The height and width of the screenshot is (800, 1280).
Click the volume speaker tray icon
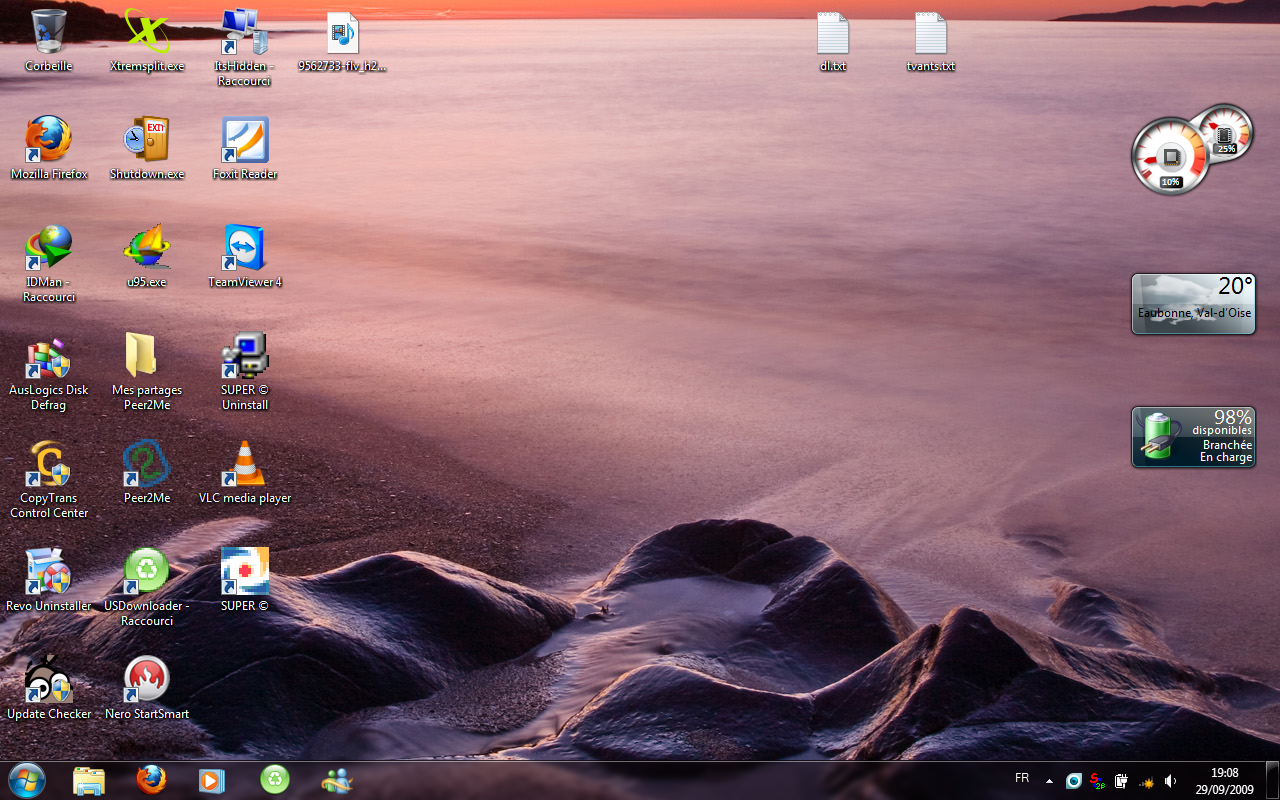coord(1170,781)
